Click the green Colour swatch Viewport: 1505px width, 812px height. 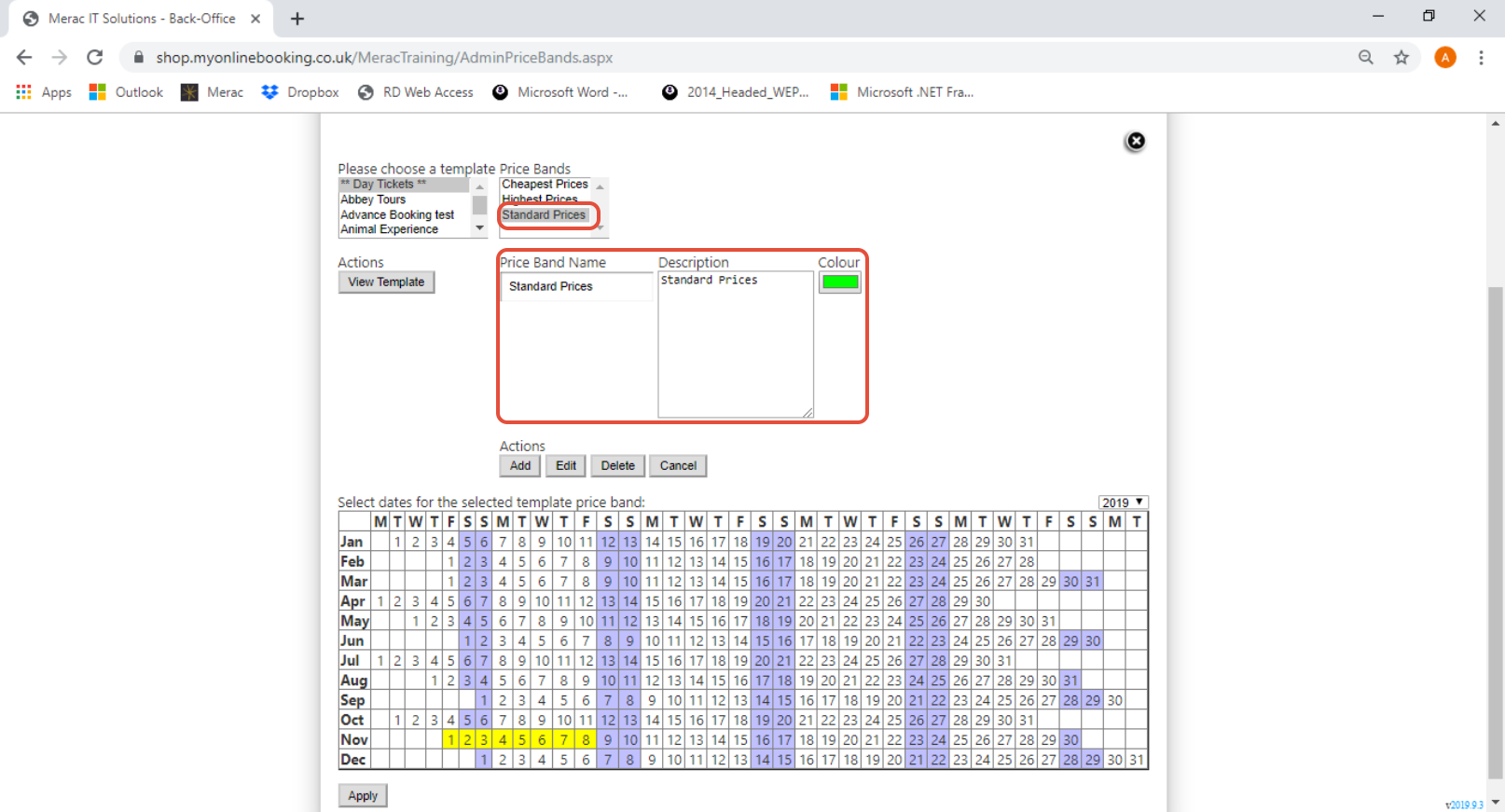tap(839, 282)
